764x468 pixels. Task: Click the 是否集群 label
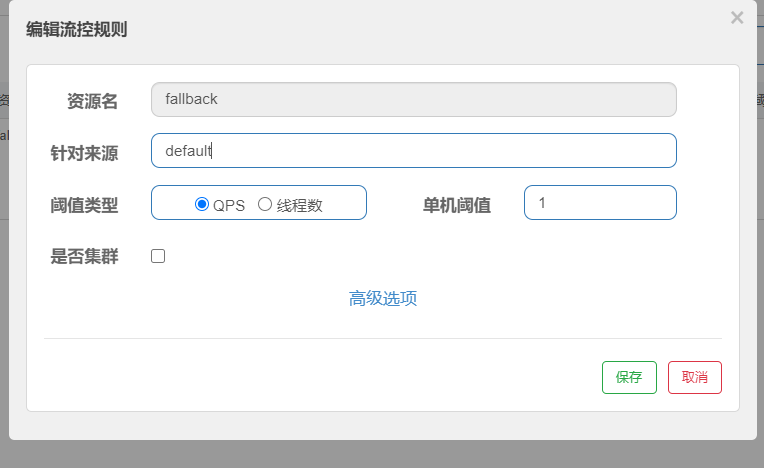tap(84, 256)
